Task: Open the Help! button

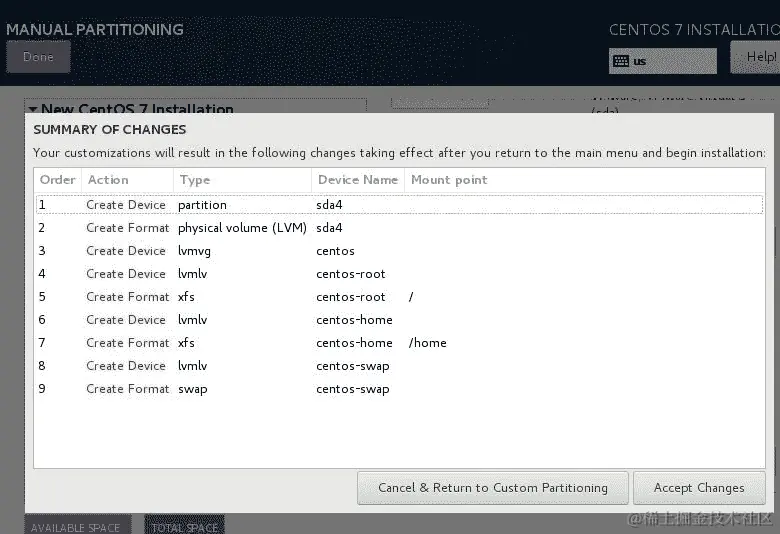Action: 756,57
